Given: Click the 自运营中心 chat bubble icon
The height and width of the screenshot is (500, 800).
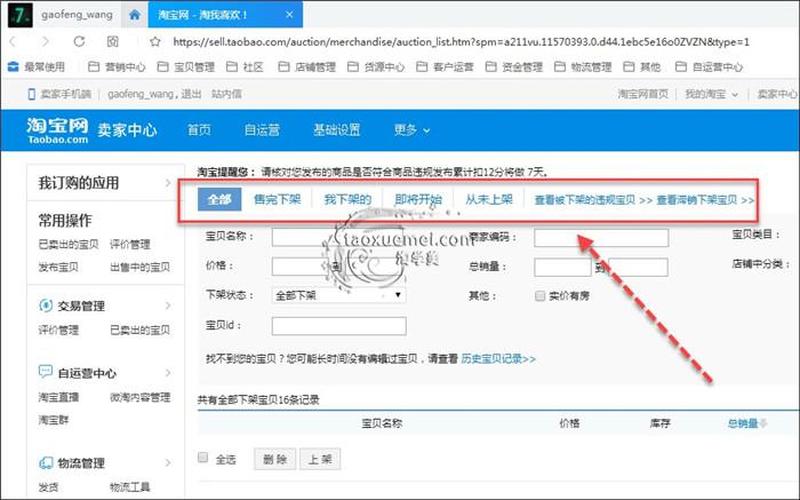Looking at the screenshot, I should 45,371.
